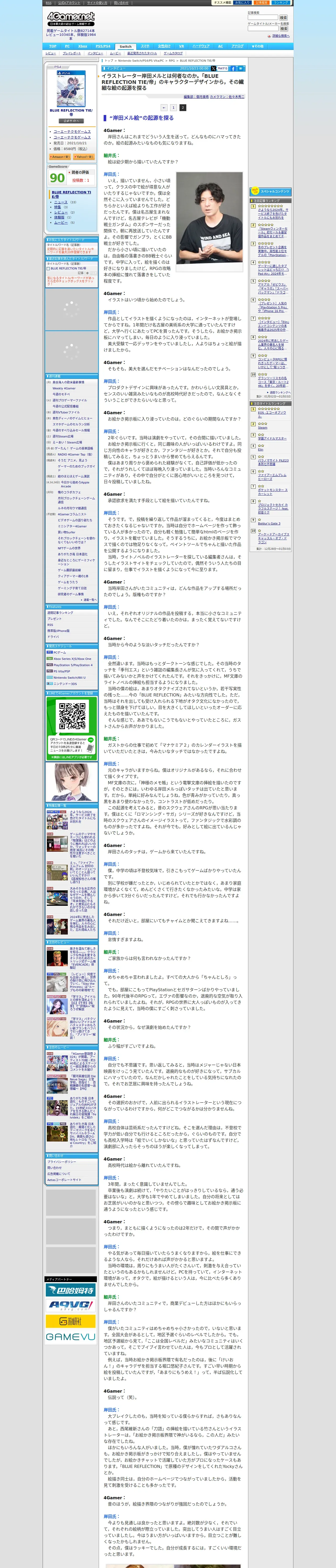Open the 巴哈姆特 media partner logo
Screen dimensions: 336x1568
[x=71, y=1290]
